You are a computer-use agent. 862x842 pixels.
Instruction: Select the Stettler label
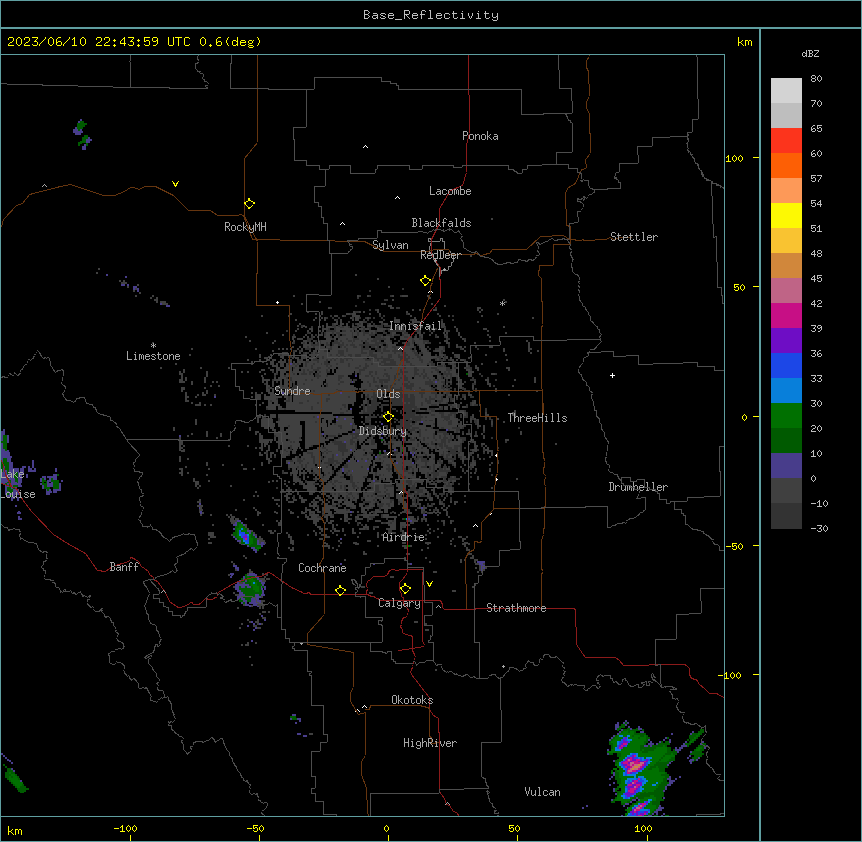(x=634, y=237)
